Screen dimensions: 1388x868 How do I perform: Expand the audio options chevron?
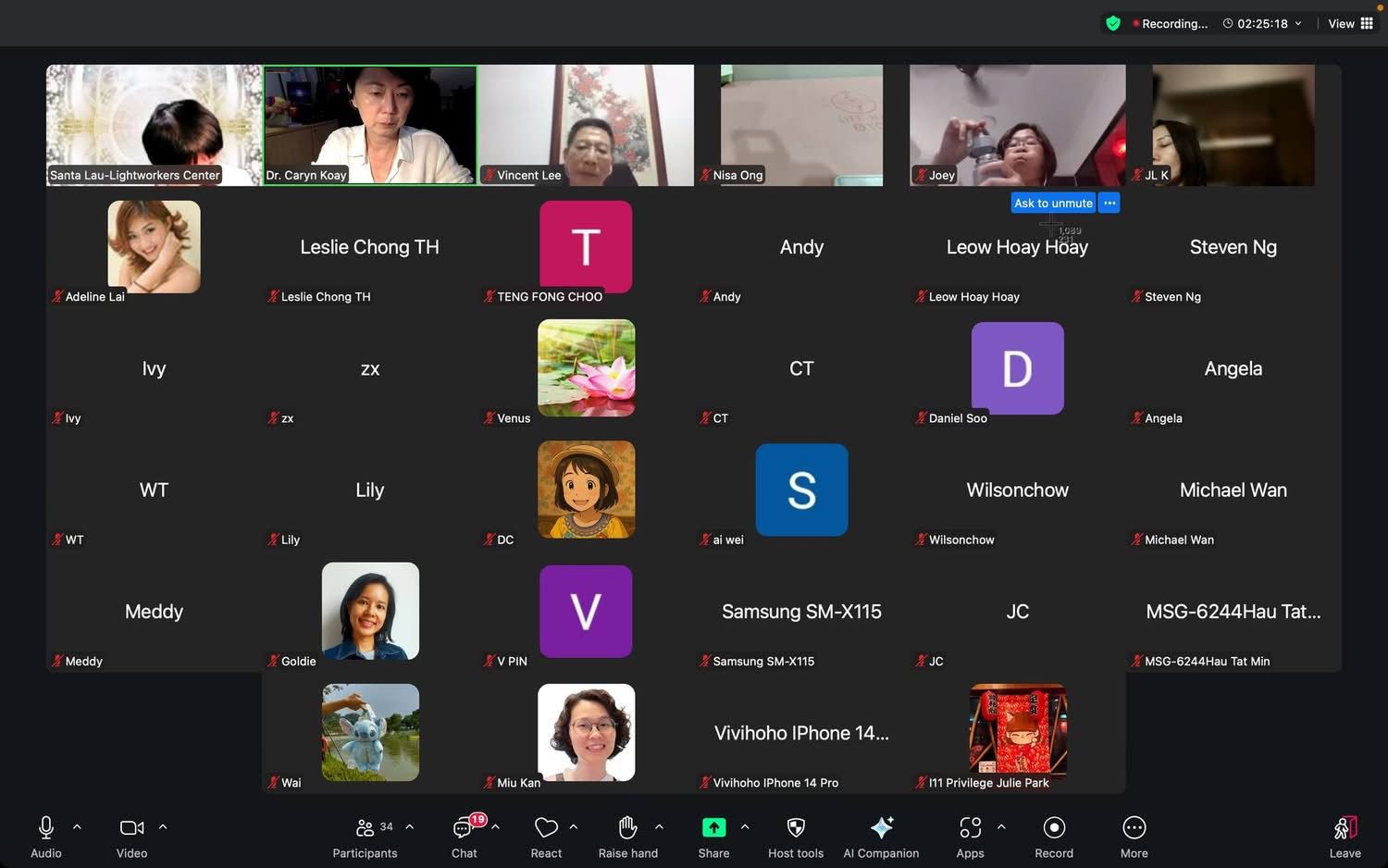78,826
